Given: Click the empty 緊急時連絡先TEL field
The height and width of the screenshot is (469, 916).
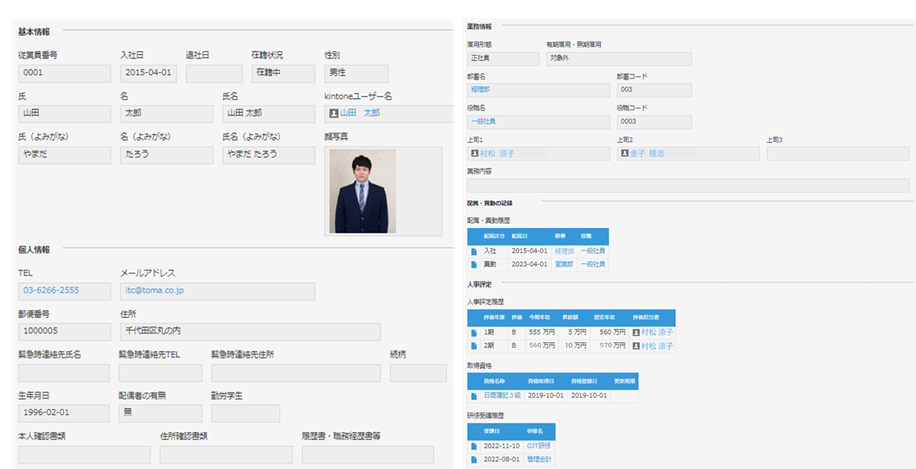Looking at the screenshot, I should click(x=160, y=373).
